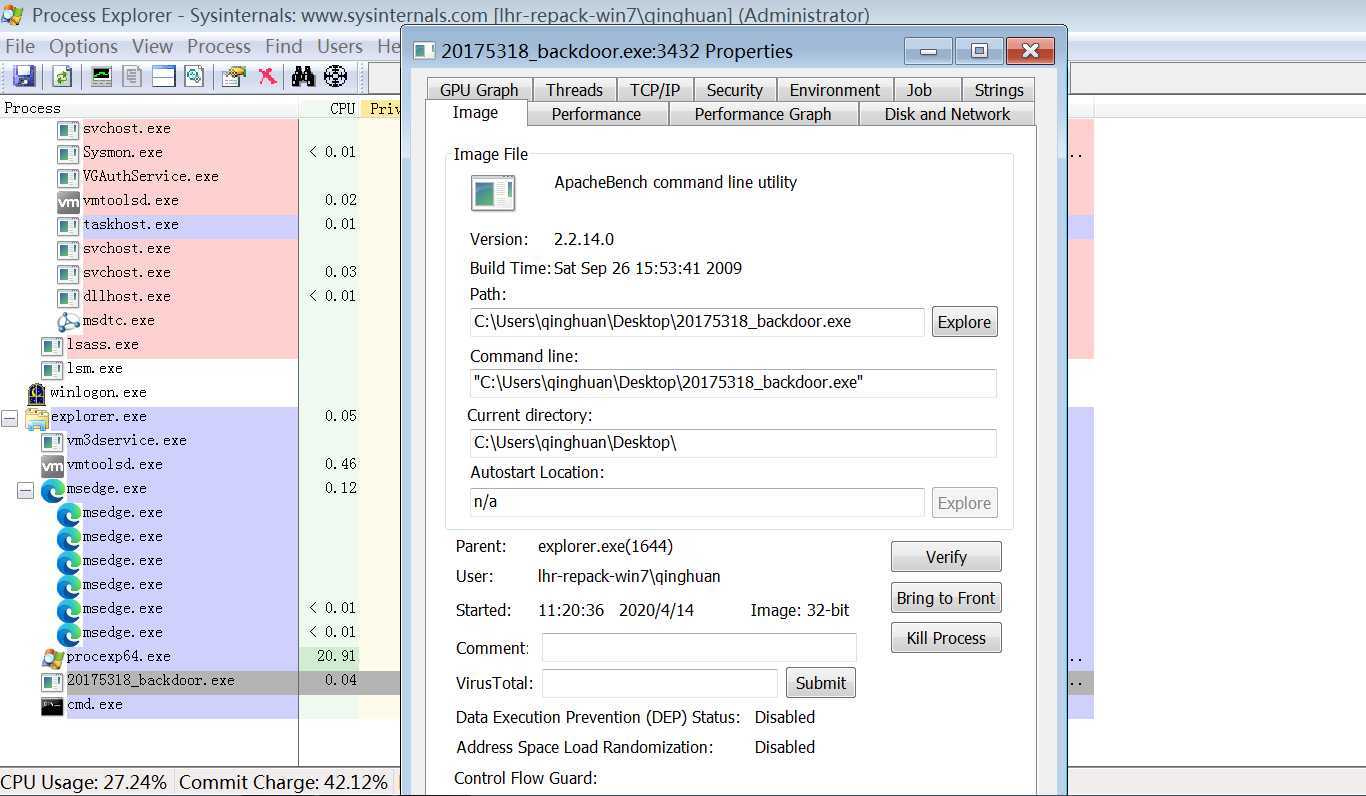
Task: Click the 20175318_backdoor.exe process row icon
Action: tap(52, 681)
